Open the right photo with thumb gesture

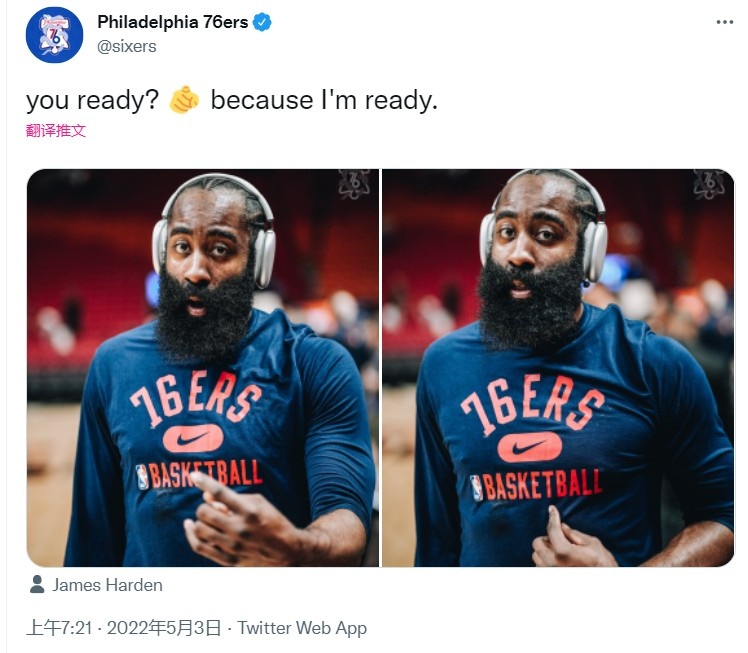pyautogui.click(x=558, y=368)
